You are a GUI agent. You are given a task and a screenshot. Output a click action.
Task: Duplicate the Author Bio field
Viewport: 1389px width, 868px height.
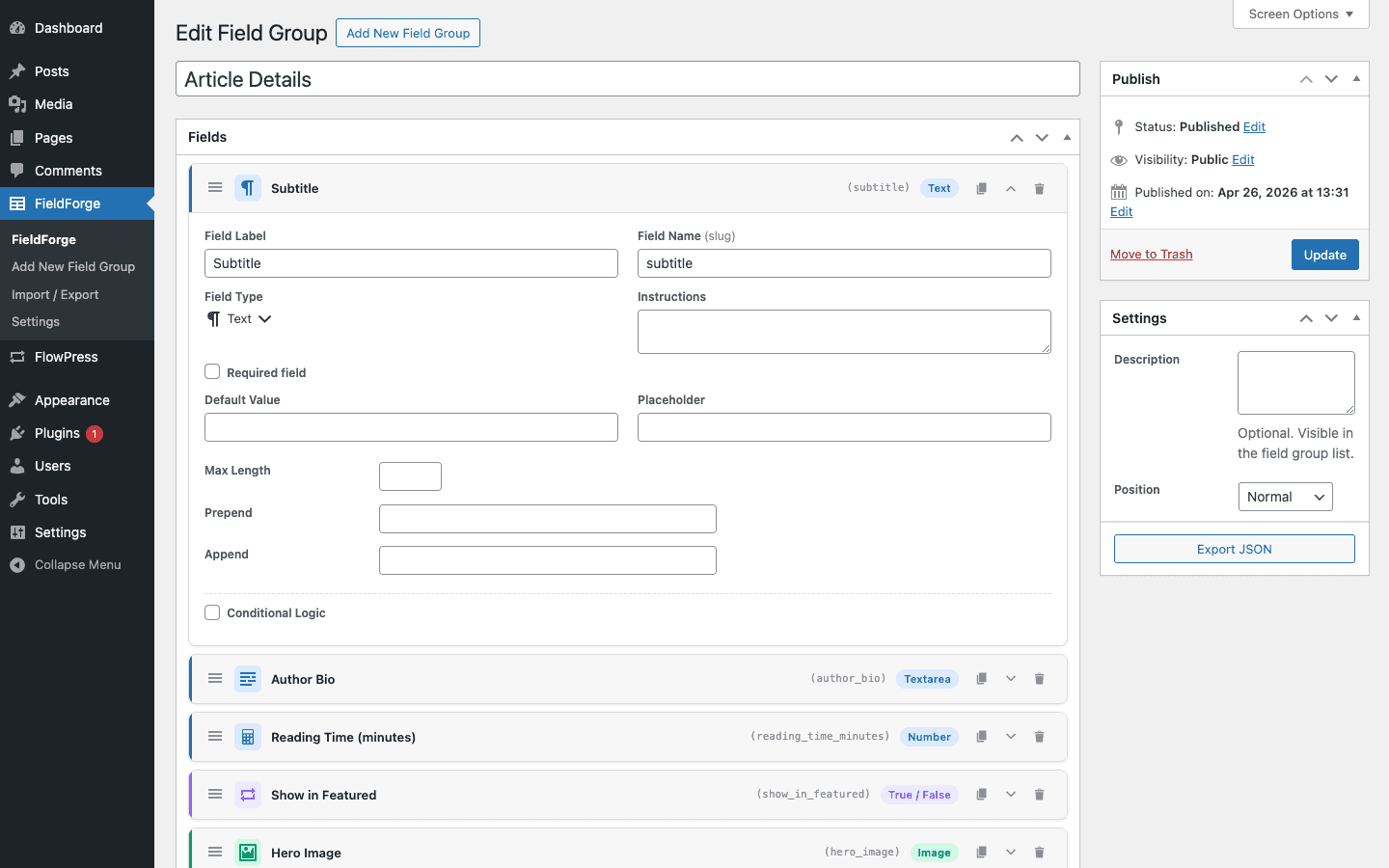pos(981,679)
